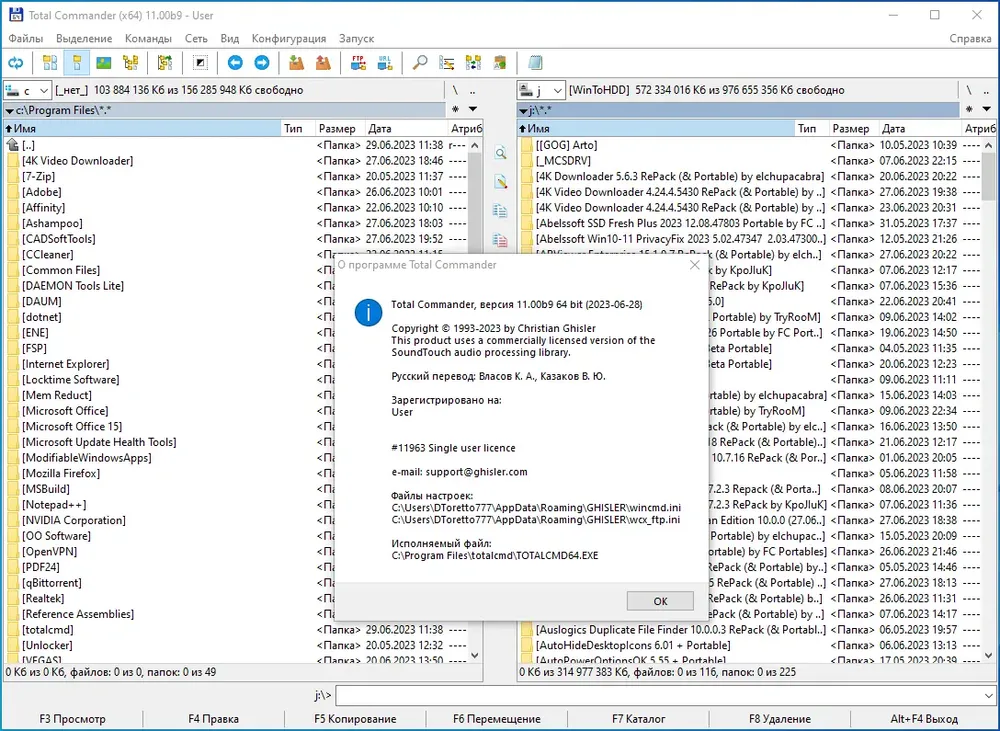
Task: Click the F5 Копирование button
Action: click(x=355, y=719)
